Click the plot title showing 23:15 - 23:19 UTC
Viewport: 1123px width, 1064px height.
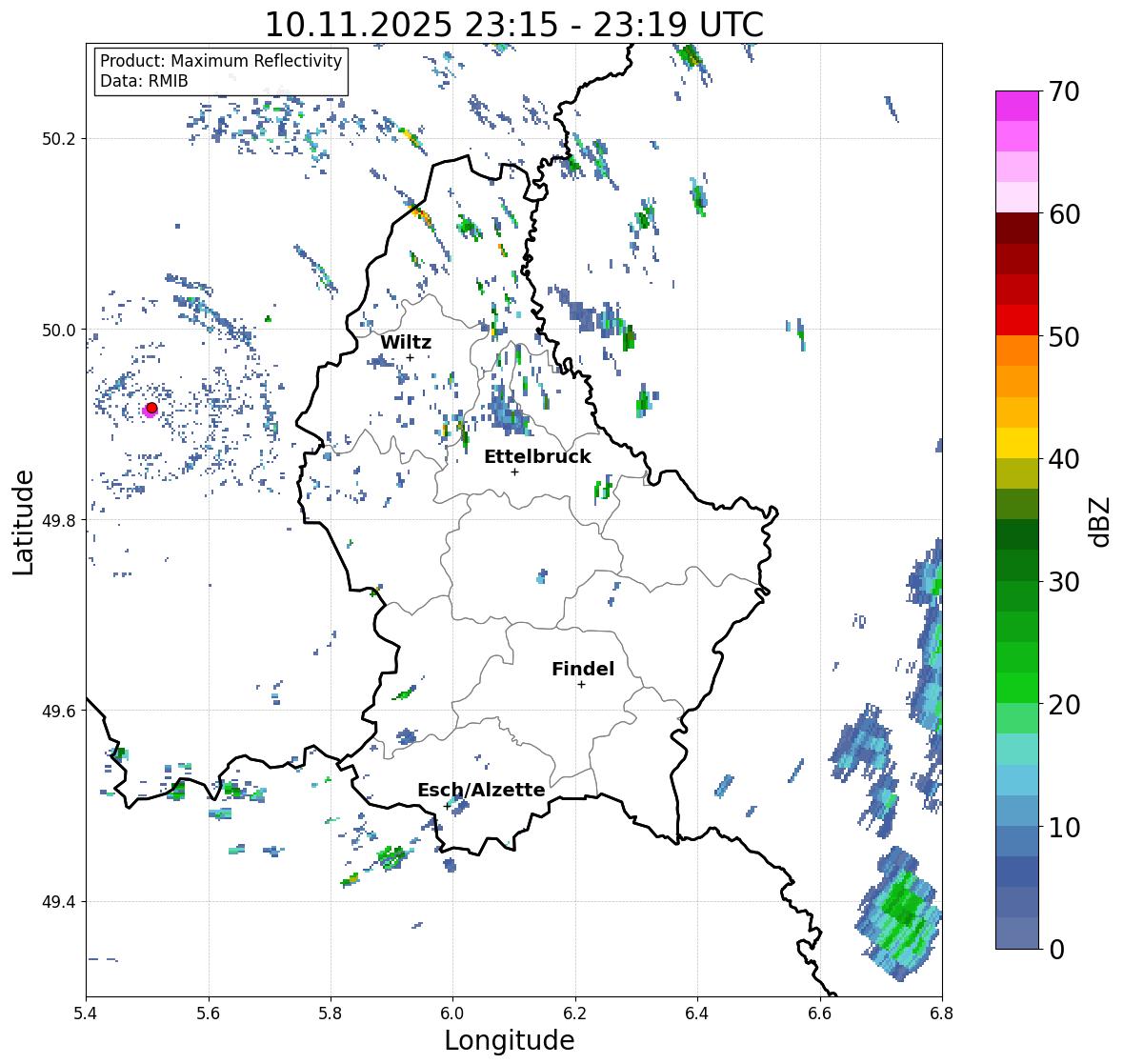pos(514,25)
